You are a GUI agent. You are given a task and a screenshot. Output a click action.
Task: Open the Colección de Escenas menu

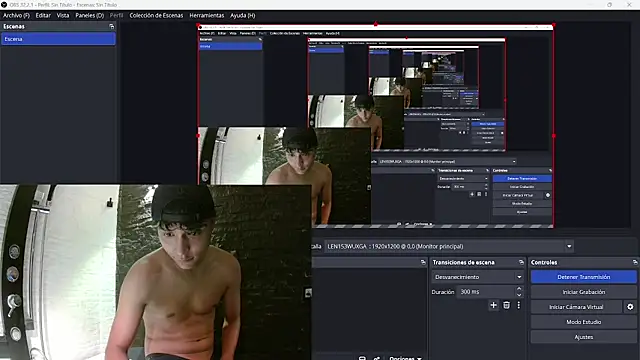[x=156, y=16]
